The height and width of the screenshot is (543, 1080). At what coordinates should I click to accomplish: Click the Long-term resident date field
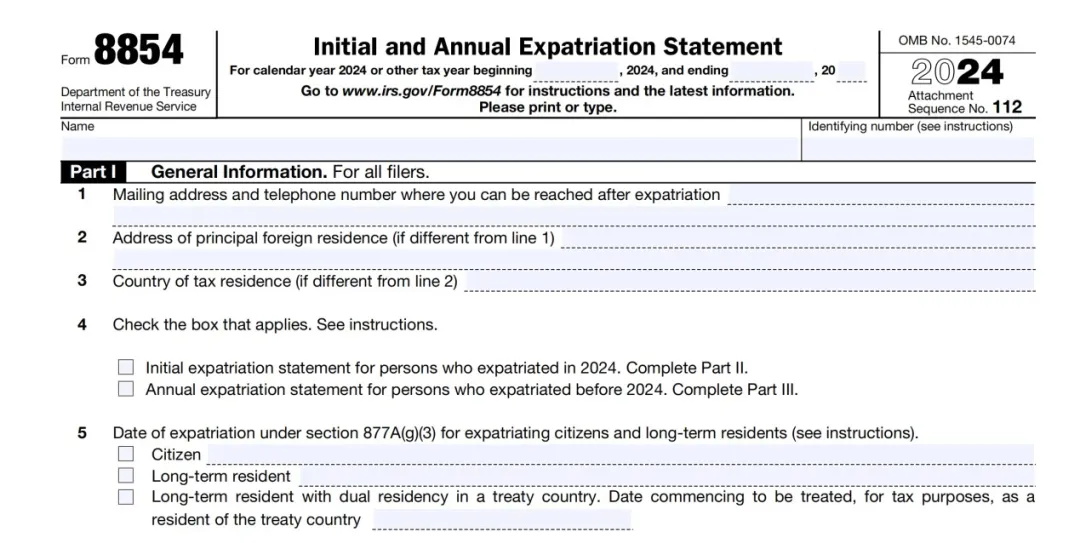tap(665, 476)
